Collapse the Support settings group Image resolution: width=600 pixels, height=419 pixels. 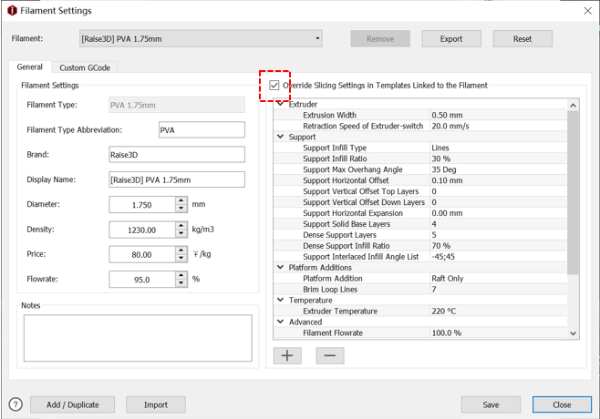click(280, 136)
